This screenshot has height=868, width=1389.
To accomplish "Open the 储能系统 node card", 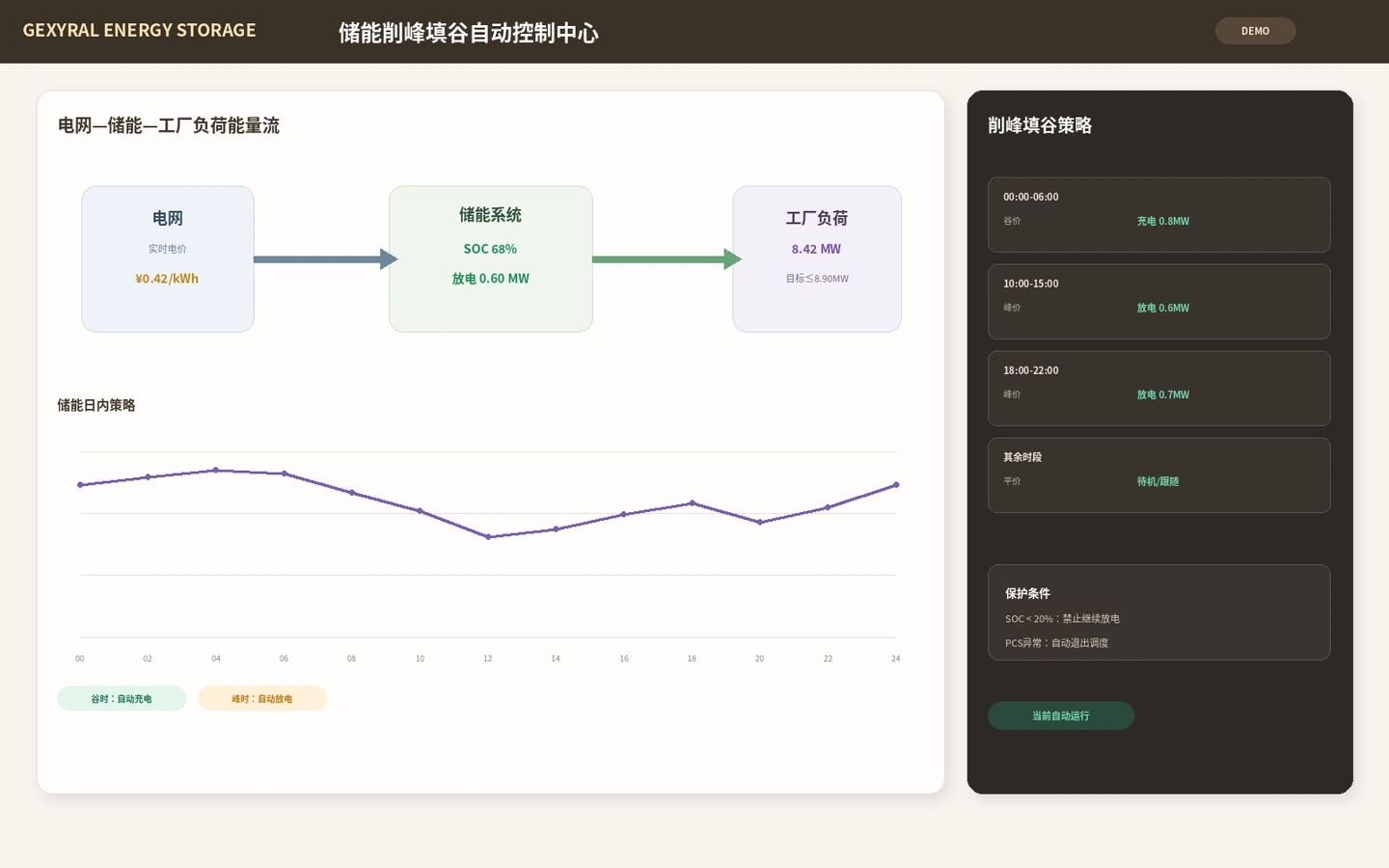I will pyautogui.click(x=491, y=259).
